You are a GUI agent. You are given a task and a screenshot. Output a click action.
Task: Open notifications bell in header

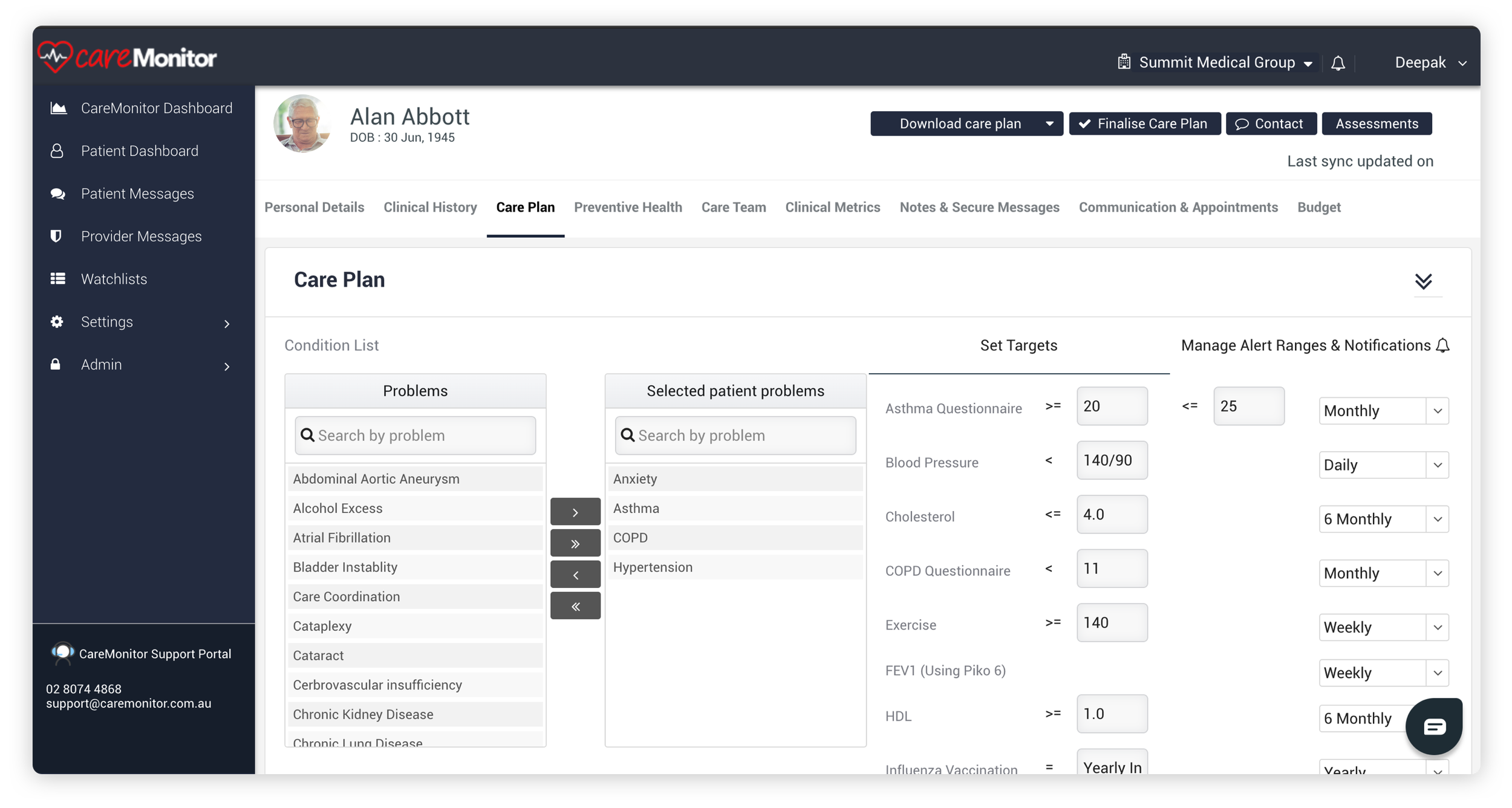tap(1338, 63)
